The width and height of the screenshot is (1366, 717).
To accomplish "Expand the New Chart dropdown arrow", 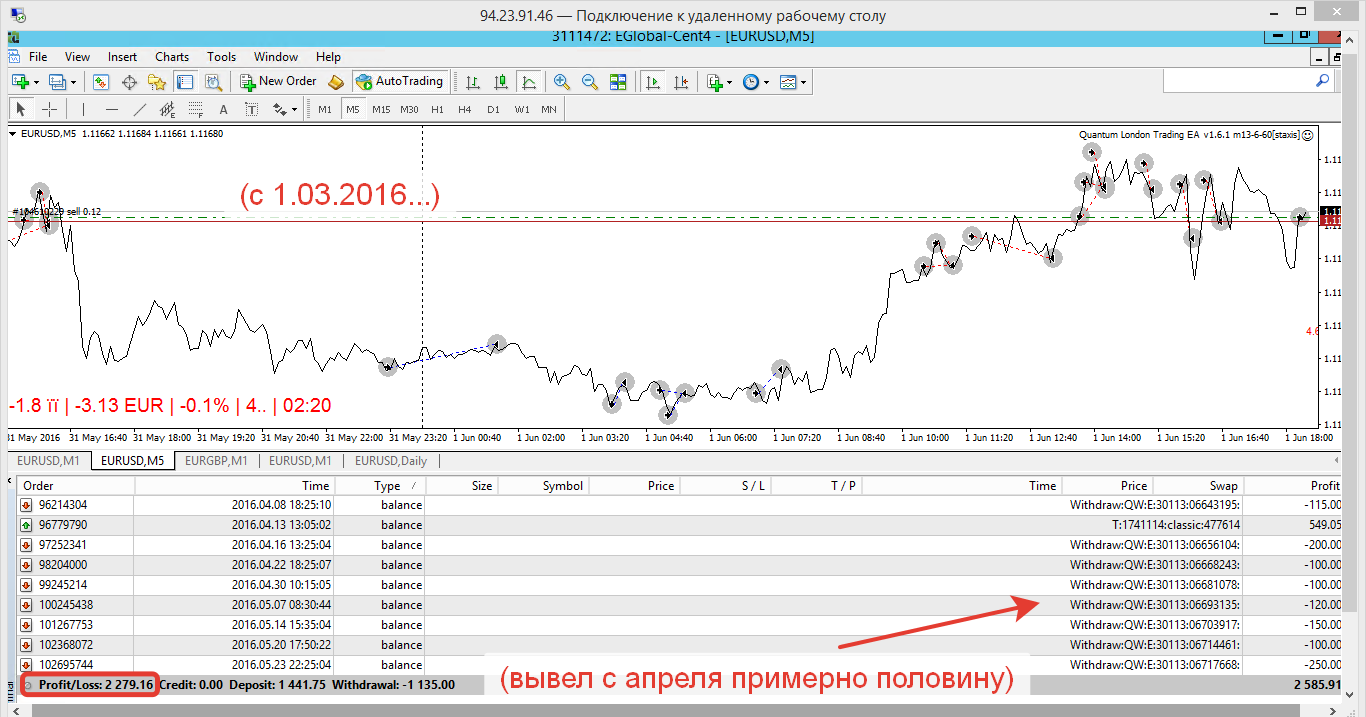I will point(37,82).
